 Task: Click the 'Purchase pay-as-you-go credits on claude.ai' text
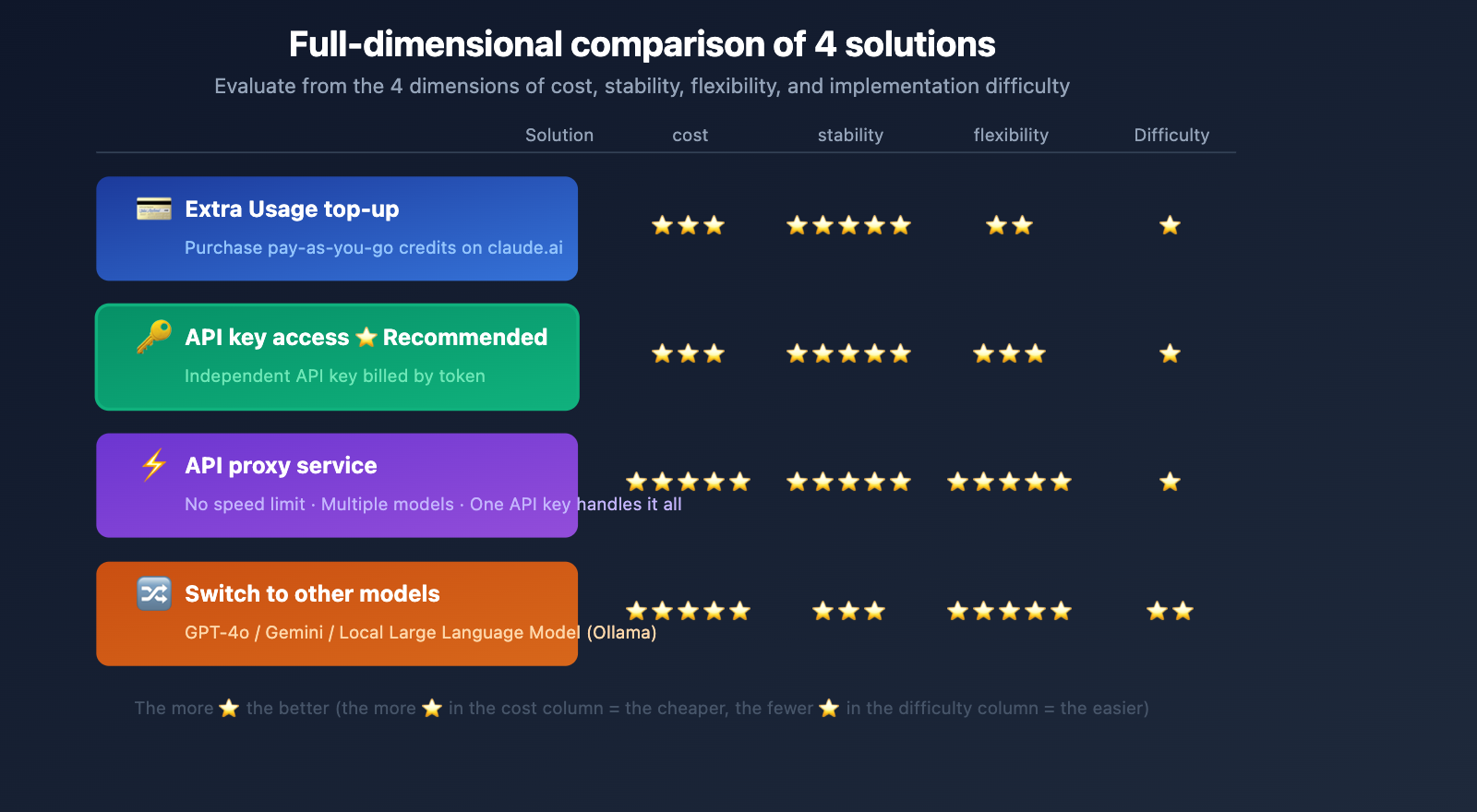point(373,247)
